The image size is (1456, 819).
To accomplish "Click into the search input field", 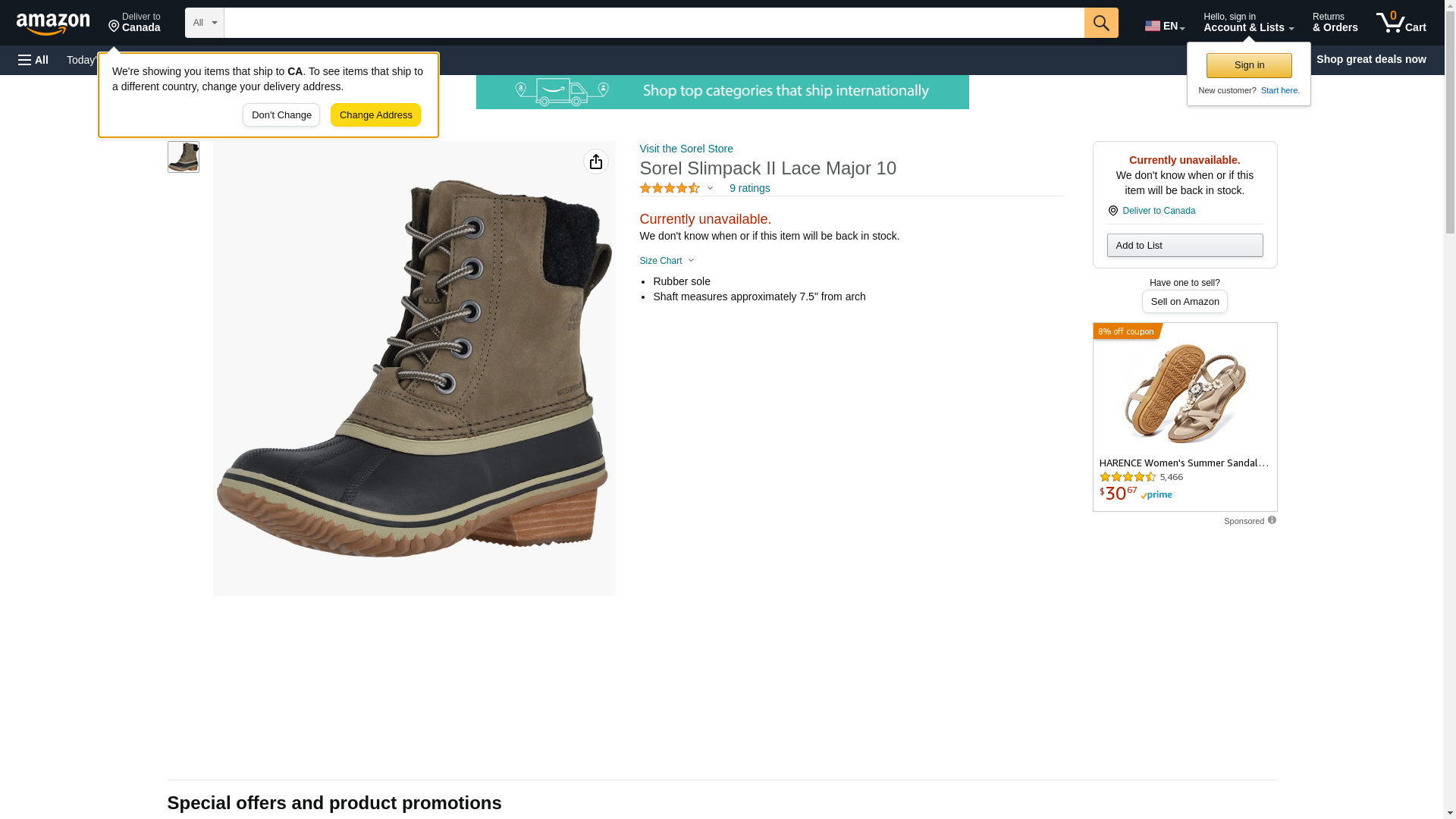I will click(x=654, y=23).
